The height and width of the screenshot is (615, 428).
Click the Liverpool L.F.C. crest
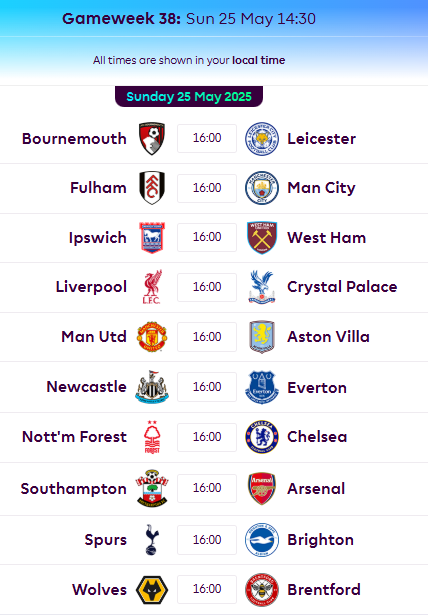(152, 287)
